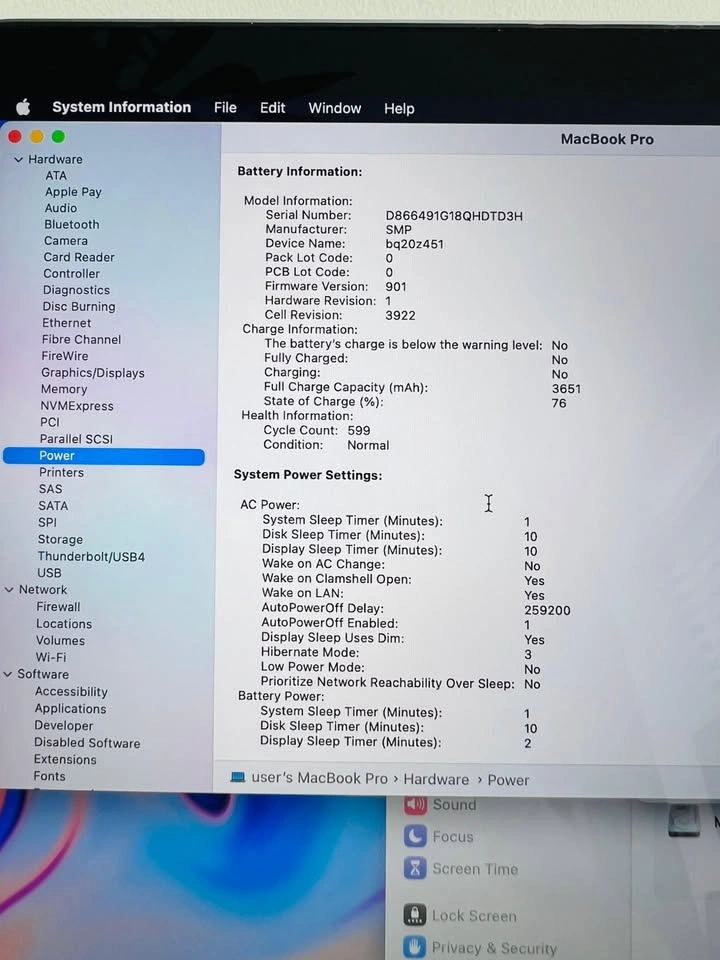Click Hardware in the path bar

436,780
